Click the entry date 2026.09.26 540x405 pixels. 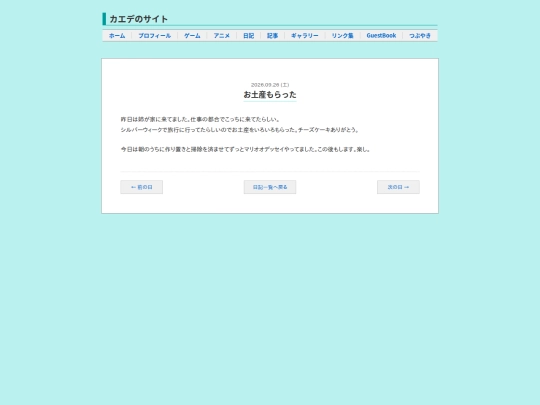[x=270, y=85]
